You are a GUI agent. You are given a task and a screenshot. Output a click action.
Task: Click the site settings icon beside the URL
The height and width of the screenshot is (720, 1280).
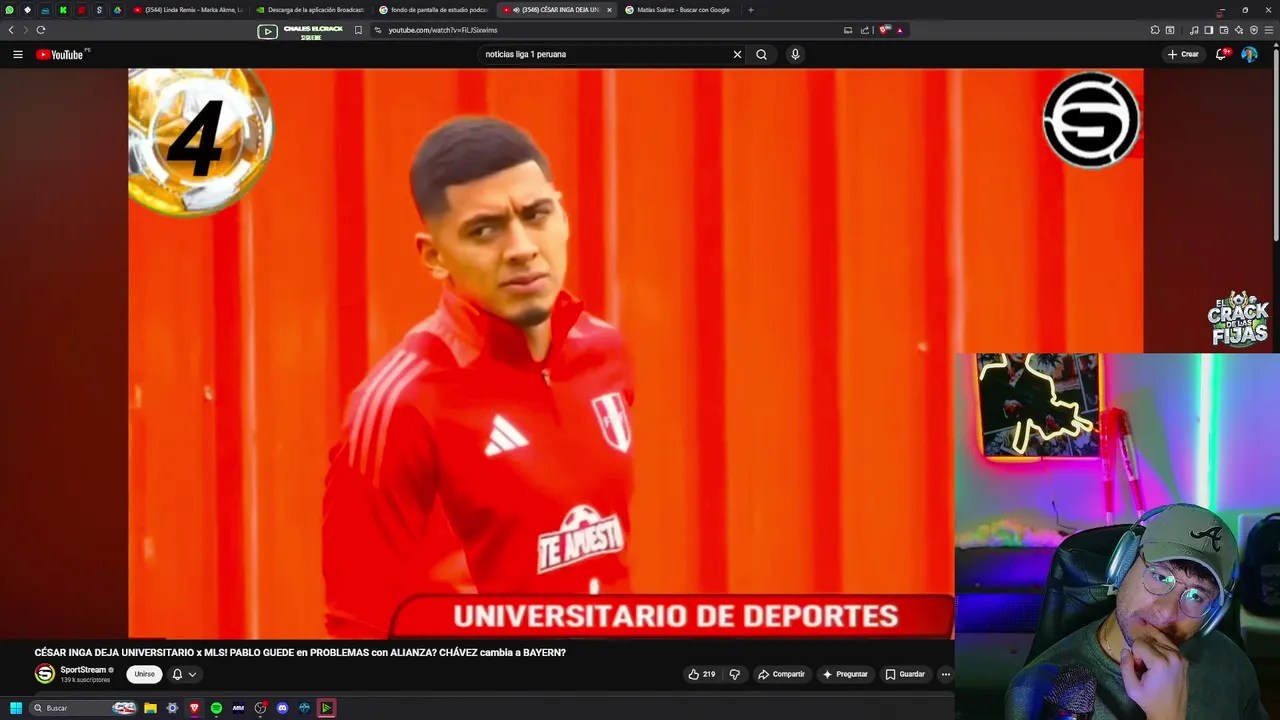[378, 30]
